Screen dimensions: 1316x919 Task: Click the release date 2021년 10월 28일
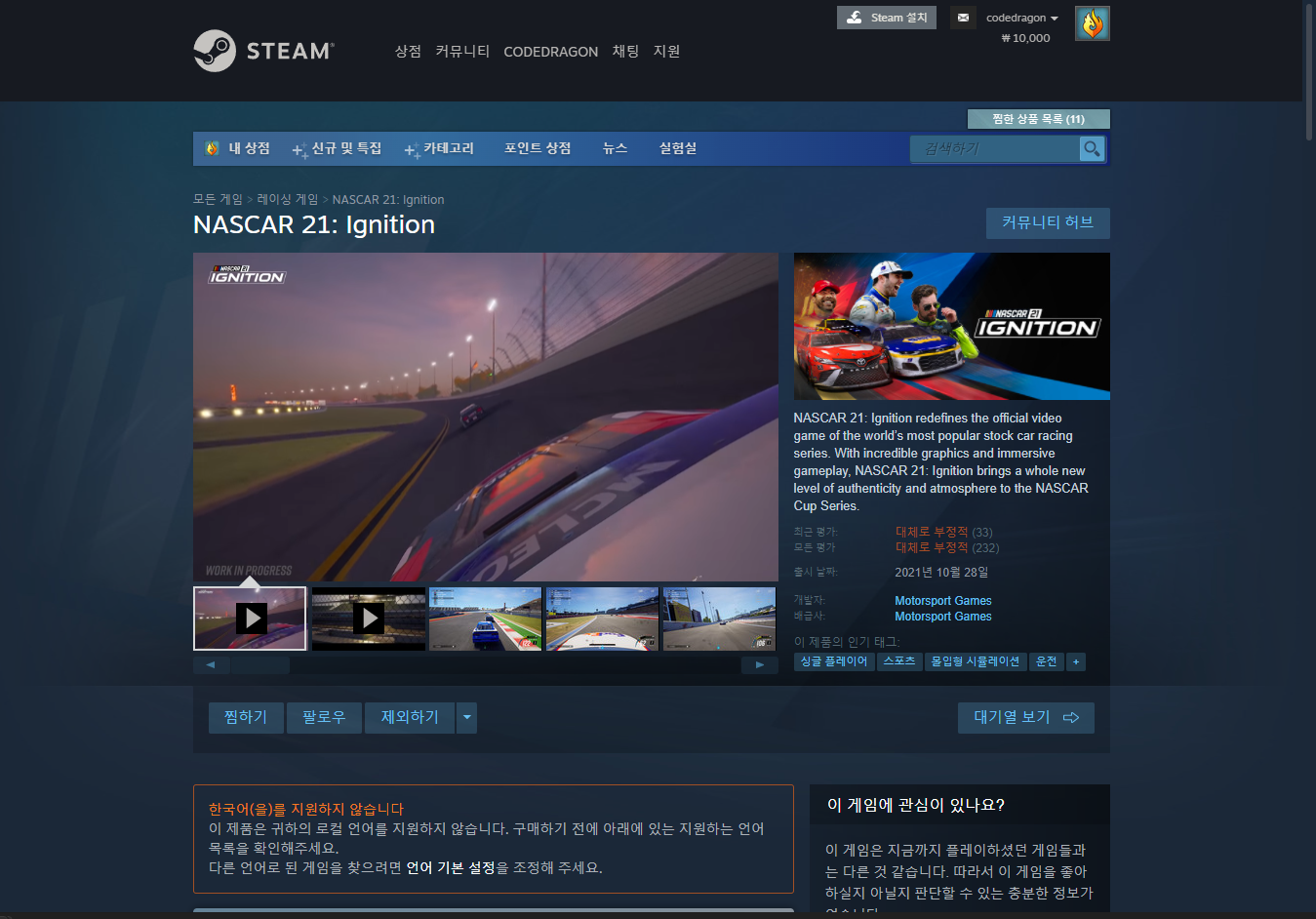[x=941, y=573]
